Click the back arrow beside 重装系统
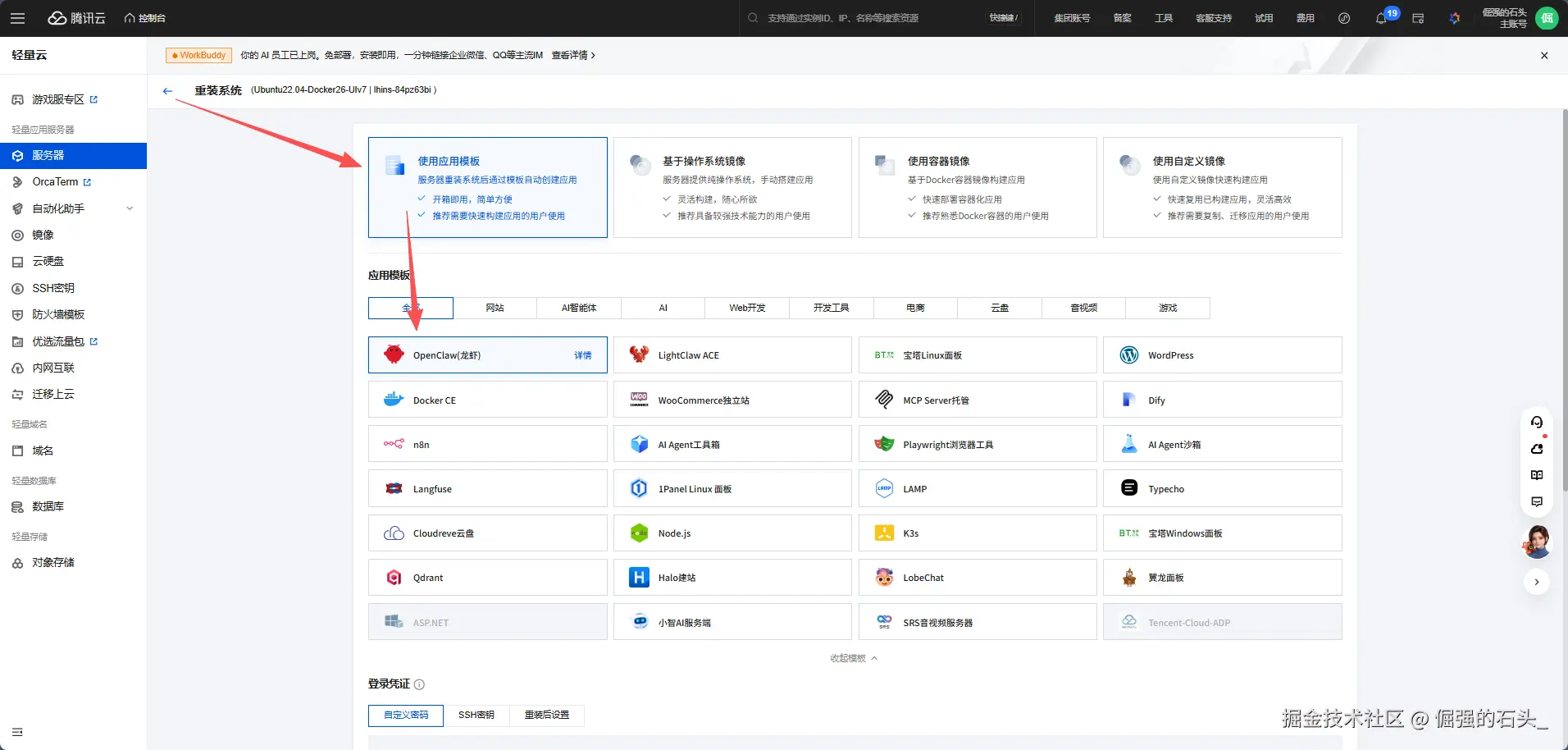The width and height of the screenshot is (1568, 750). click(167, 91)
